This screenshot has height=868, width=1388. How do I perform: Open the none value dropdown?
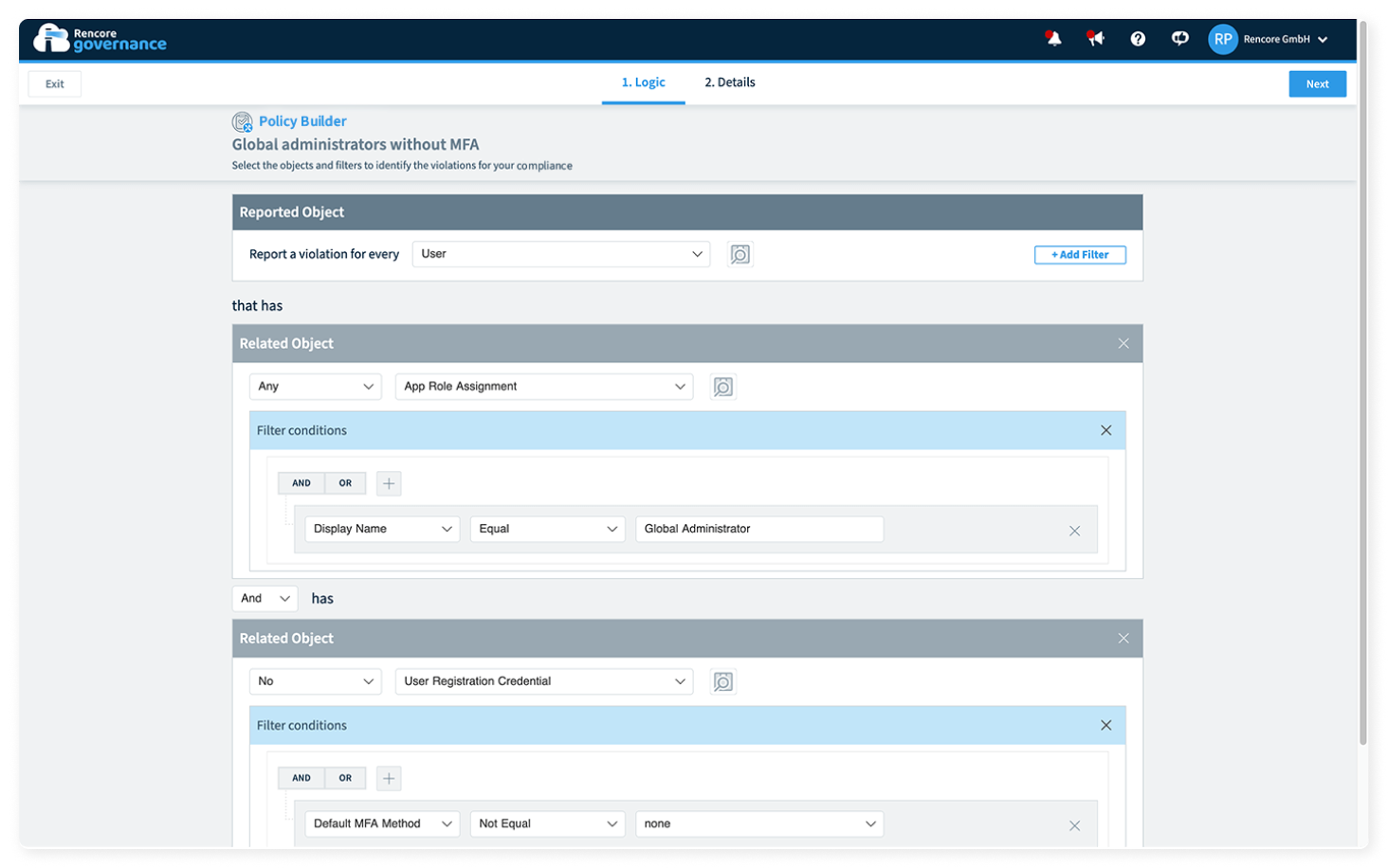[x=759, y=823]
